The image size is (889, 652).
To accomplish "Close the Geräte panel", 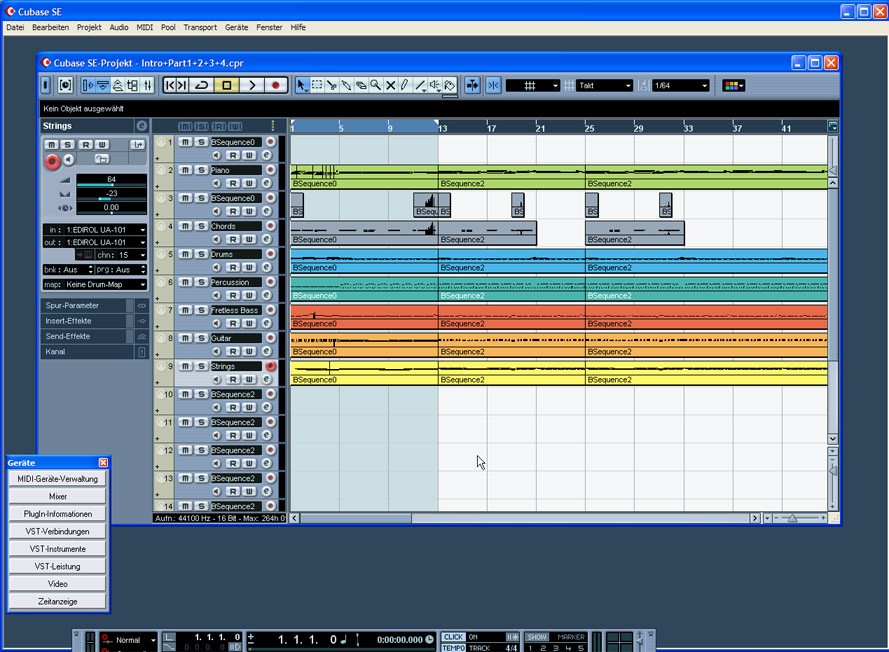I will pos(103,463).
